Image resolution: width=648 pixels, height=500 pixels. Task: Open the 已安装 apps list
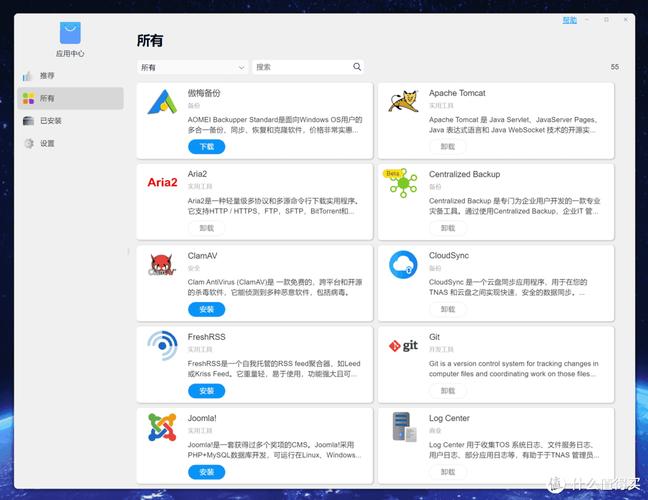pyautogui.click(x=70, y=121)
